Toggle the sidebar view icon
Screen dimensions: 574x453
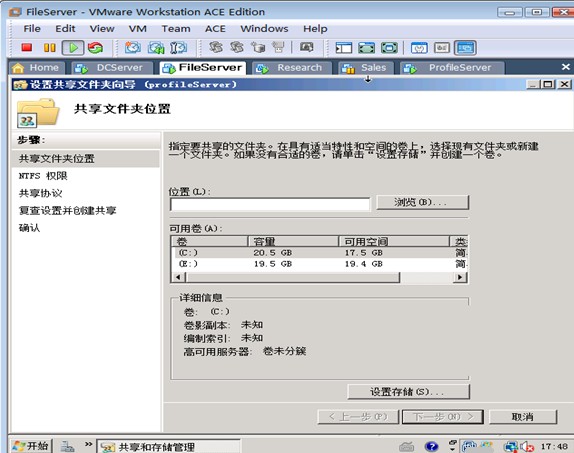coord(344,48)
